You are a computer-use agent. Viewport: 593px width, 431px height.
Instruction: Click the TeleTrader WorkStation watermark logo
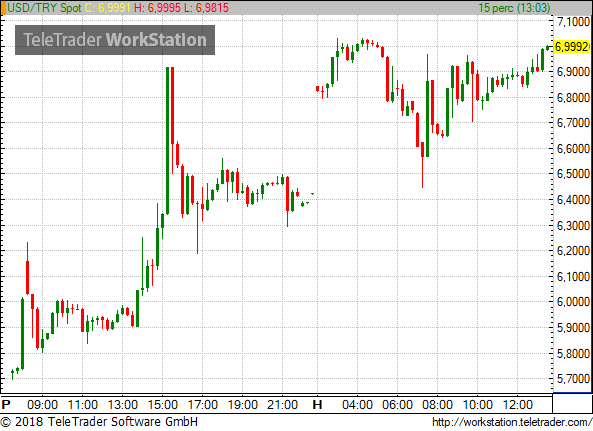pos(115,40)
